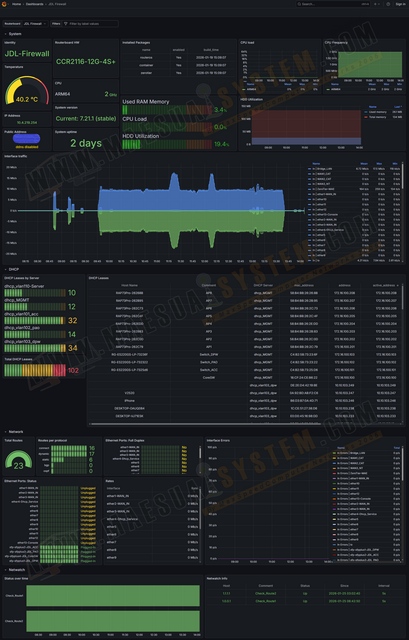The width and height of the screenshot is (409, 640).
Task: Click the search magnifier icon in top bar
Action: [x=299, y=4]
